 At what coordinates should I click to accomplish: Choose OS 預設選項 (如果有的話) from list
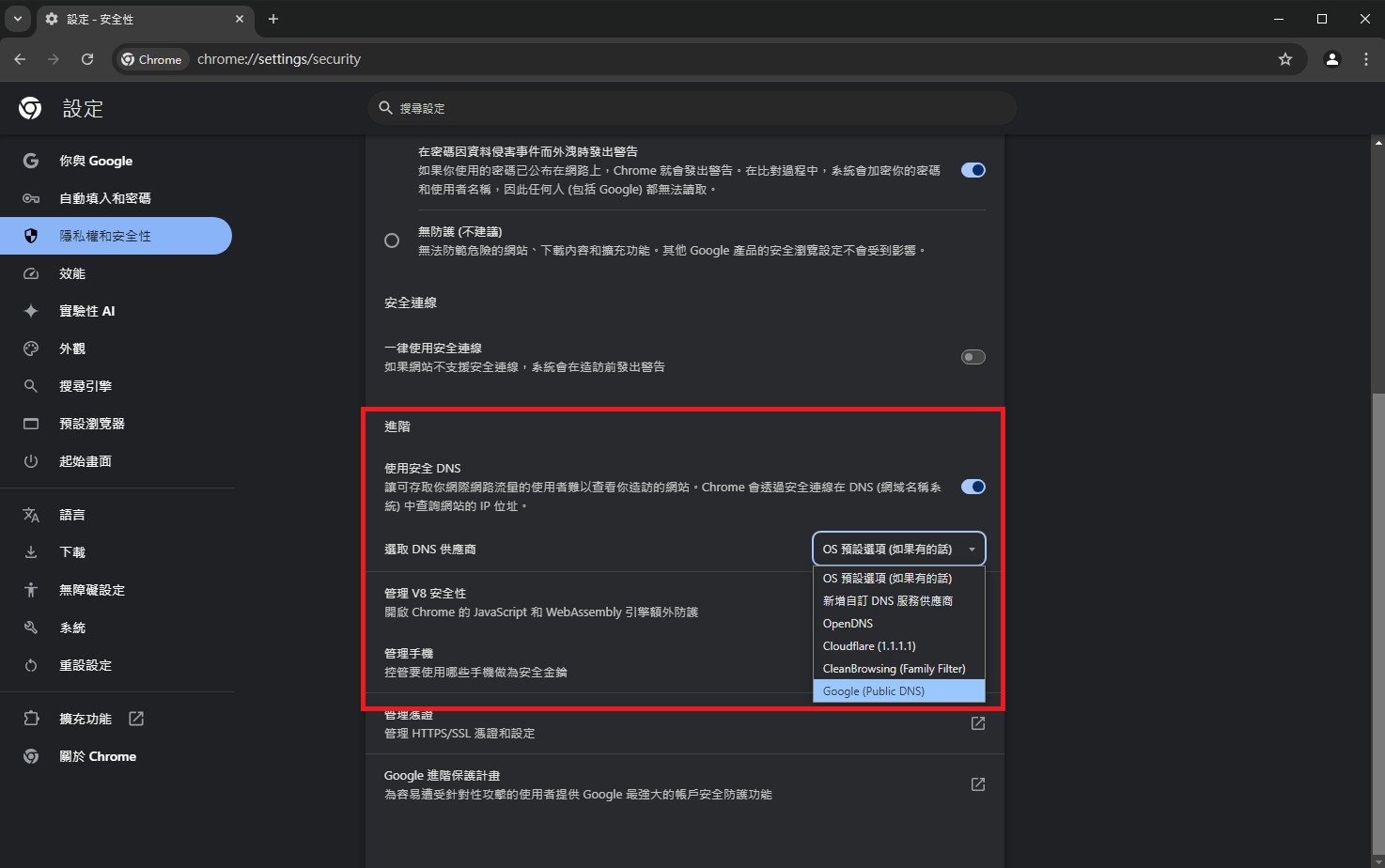(898, 578)
